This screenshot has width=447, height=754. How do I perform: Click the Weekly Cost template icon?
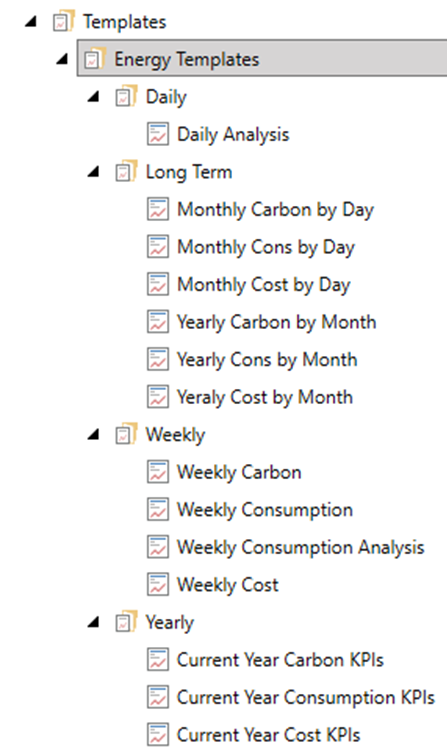coord(158,584)
